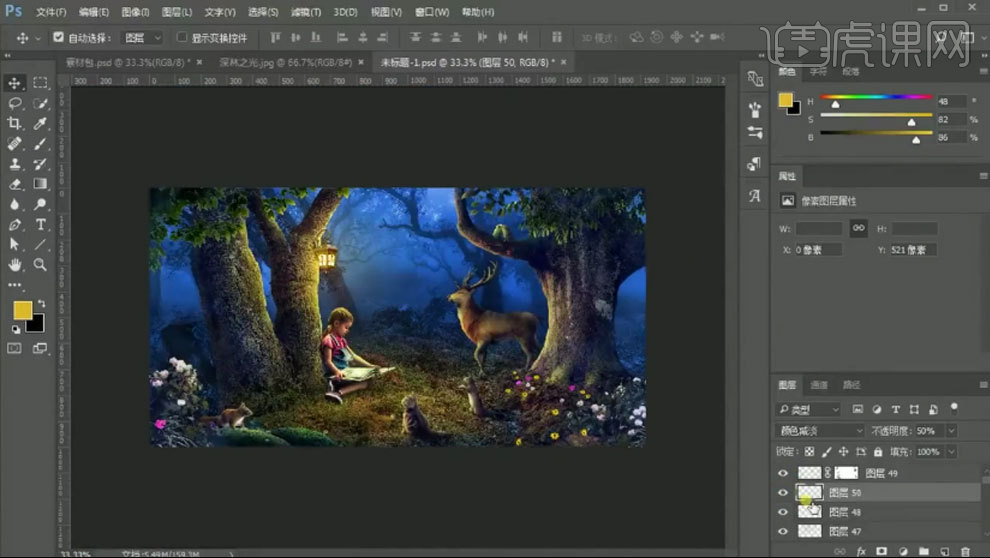Open Layers panel flyout menu
Viewport: 990px width, 558px height.
[983, 384]
